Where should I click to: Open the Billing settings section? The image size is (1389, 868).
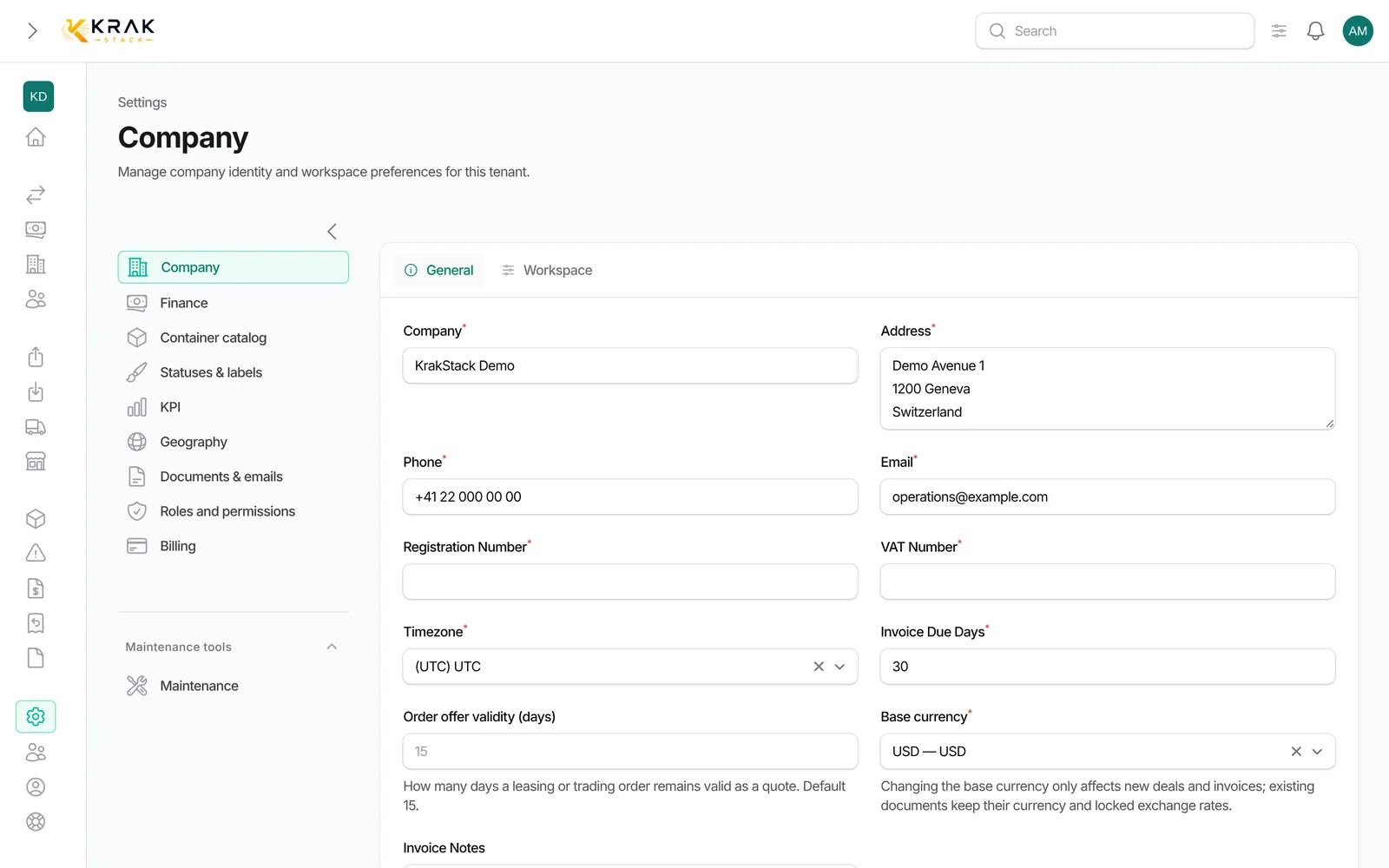click(x=234, y=546)
